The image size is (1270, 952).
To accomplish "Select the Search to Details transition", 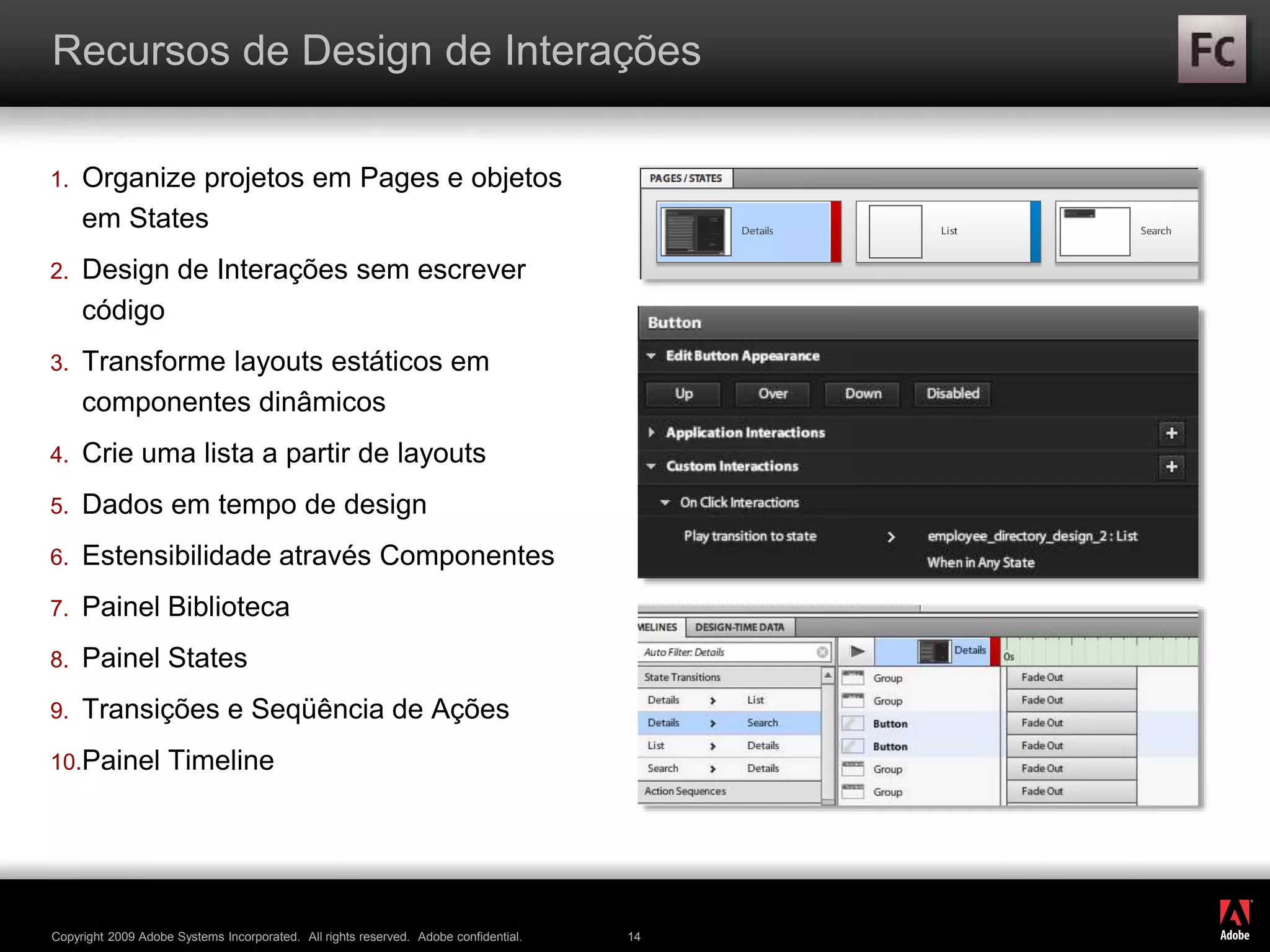I will coord(729,769).
